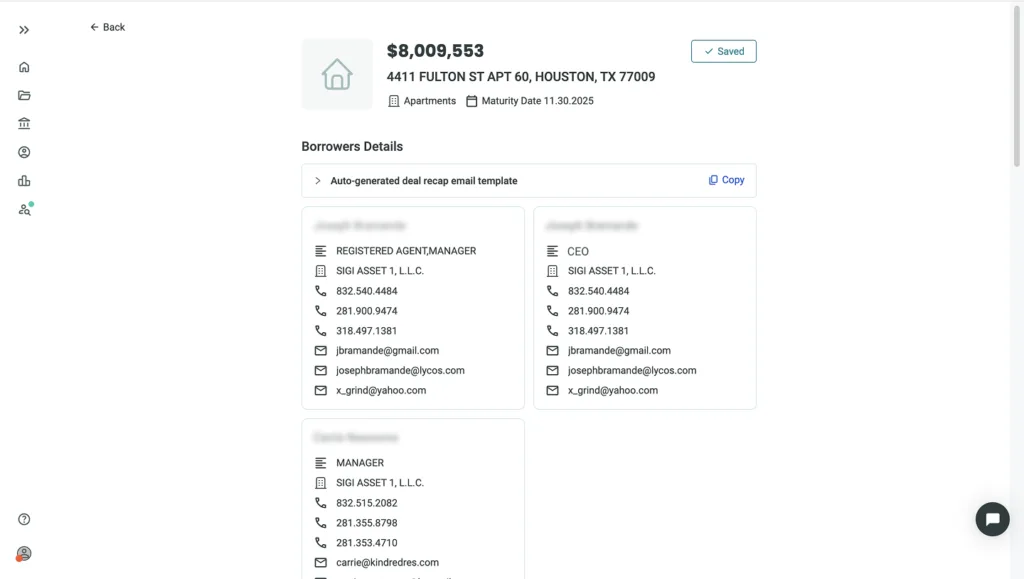The height and width of the screenshot is (579, 1024).
Task: Open the bank/institution icon in the sidebar
Action: pos(23,123)
